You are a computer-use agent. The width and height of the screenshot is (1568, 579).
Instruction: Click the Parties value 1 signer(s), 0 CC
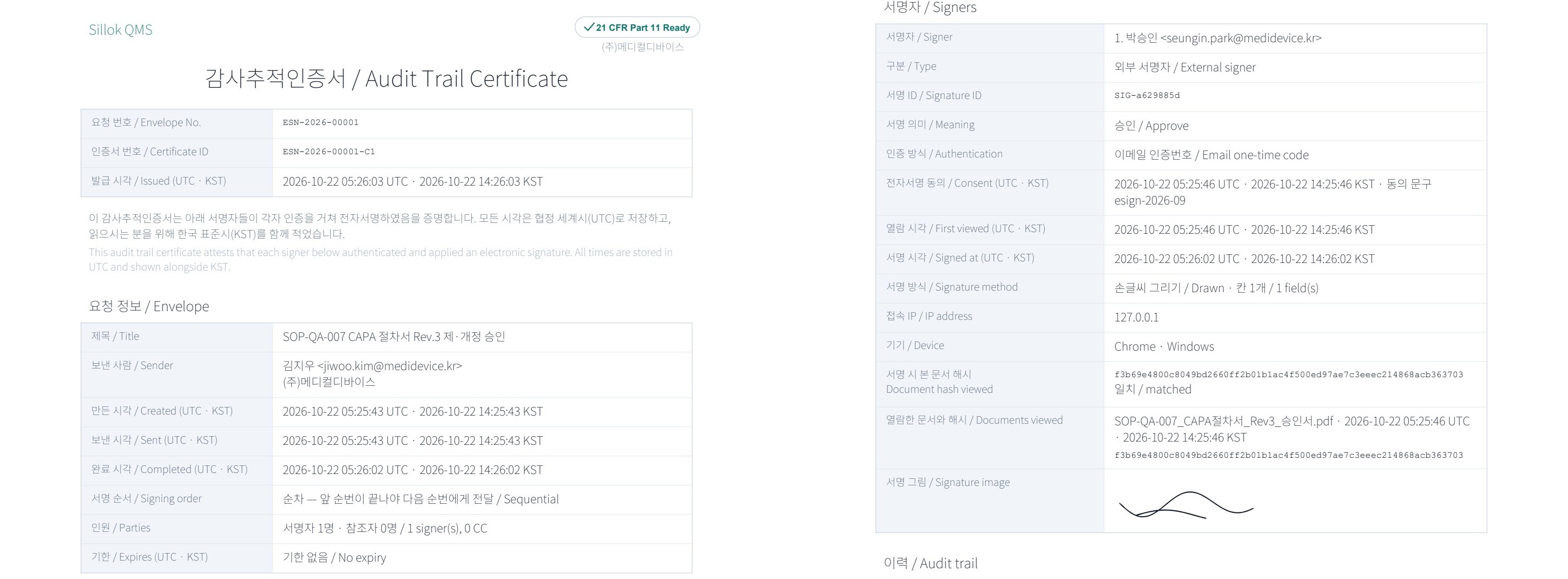click(385, 529)
